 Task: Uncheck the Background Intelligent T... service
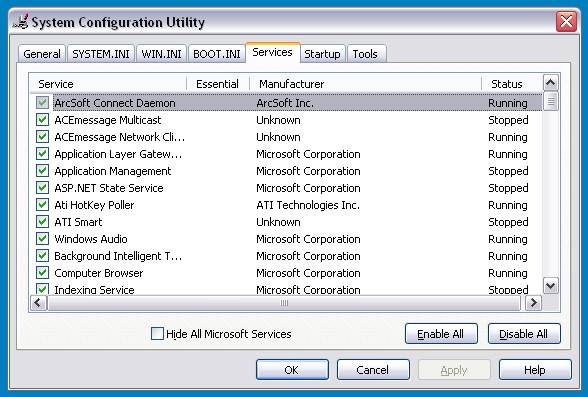pos(42,256)
